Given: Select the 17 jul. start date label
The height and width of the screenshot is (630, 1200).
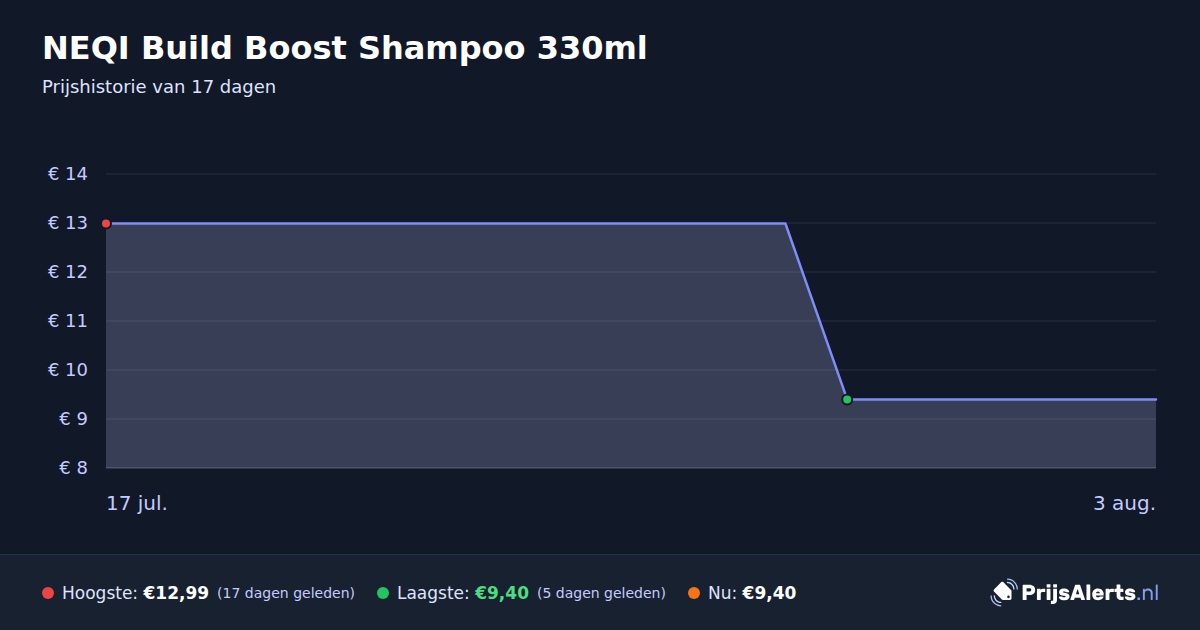Looking at the screenshot, I should point(137,503).
